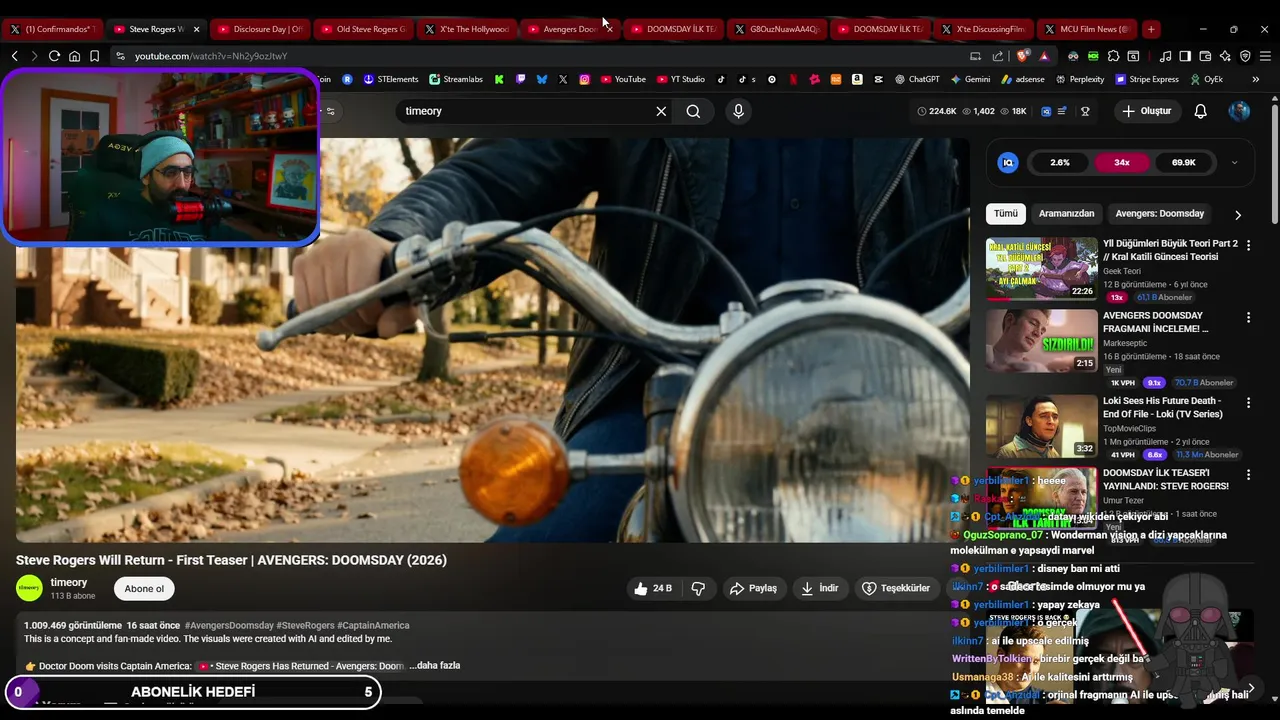
Task: Go to the browser home page
Action: coord(74,56)
